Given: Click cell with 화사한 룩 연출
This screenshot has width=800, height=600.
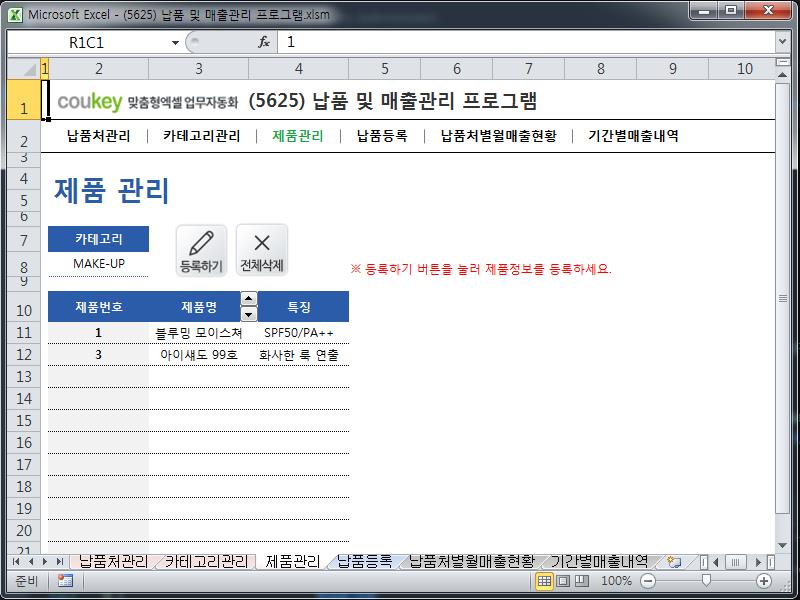Looking at the screenshot, I should click(298, 355).
